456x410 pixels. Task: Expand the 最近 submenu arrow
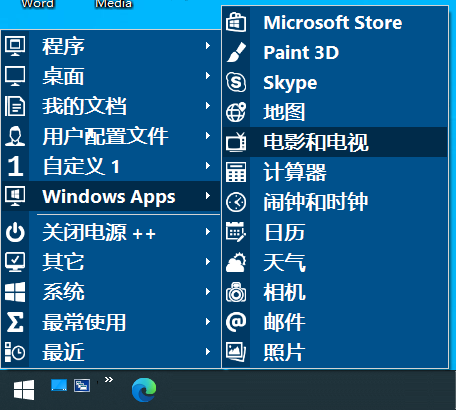pyautogui.click(x=208, y=352)
